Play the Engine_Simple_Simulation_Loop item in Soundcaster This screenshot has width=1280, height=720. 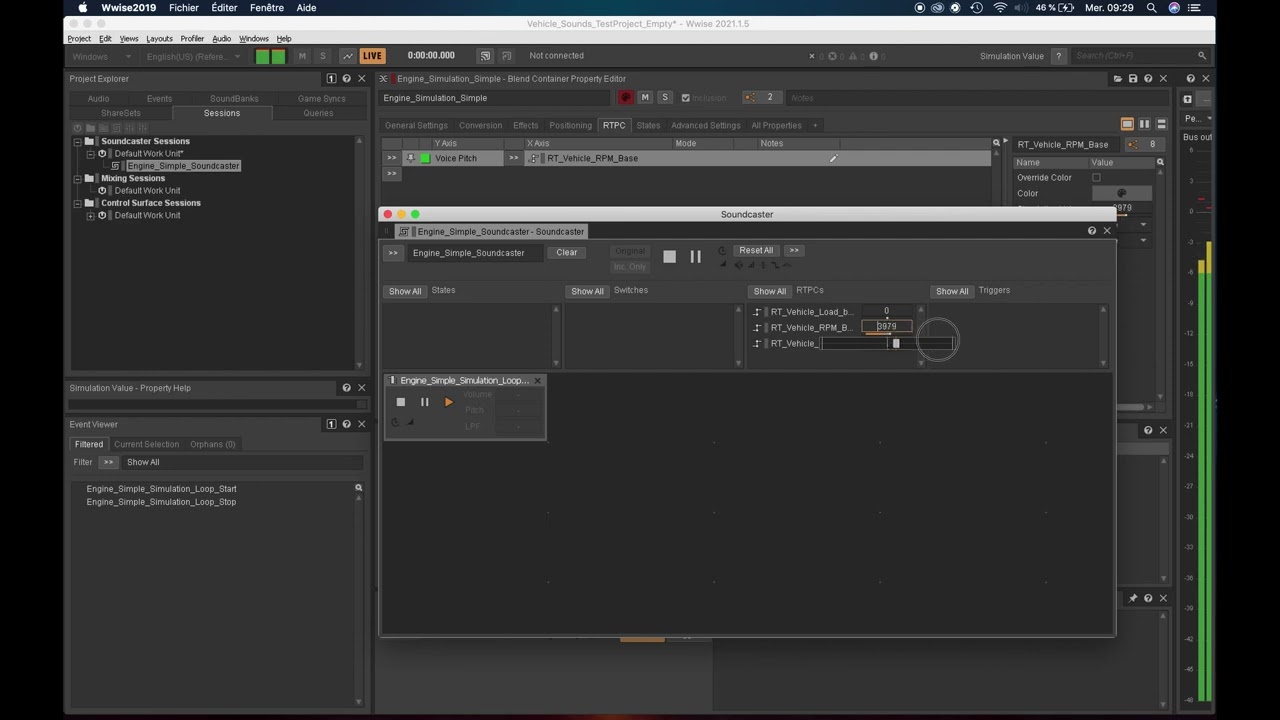click(448, 402)
